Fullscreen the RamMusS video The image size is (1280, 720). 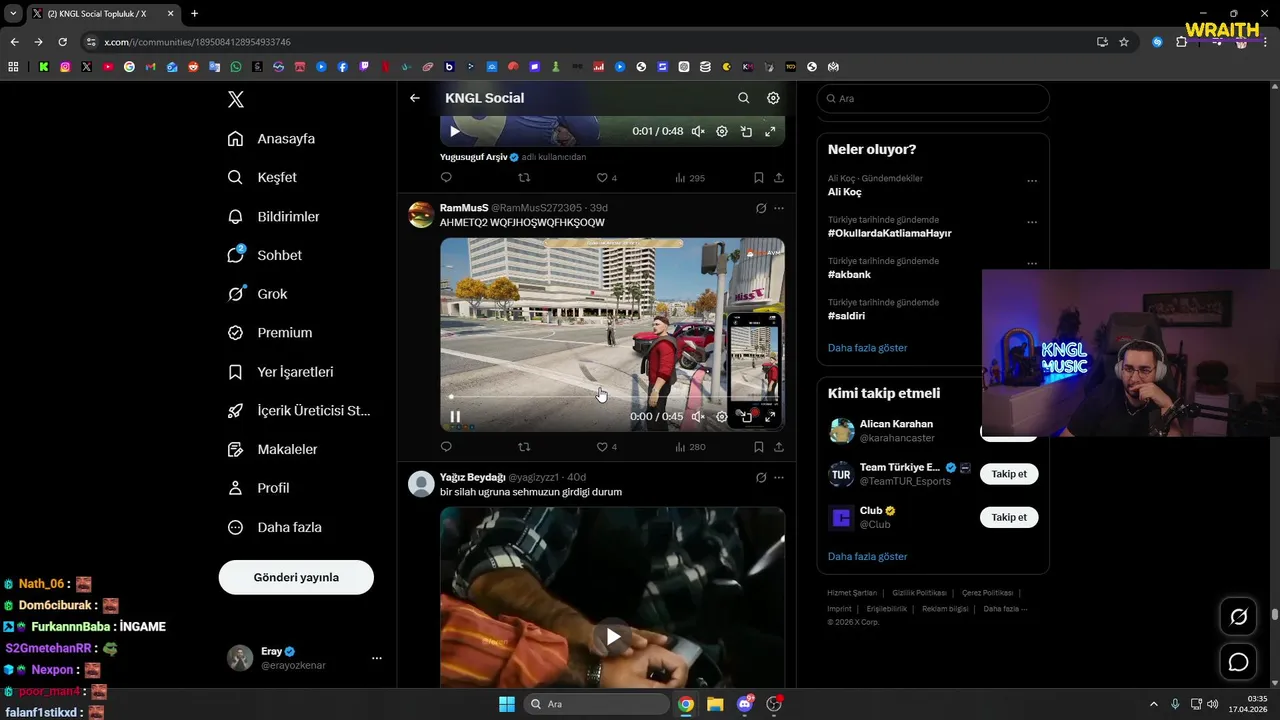click(x=770, y=417)
